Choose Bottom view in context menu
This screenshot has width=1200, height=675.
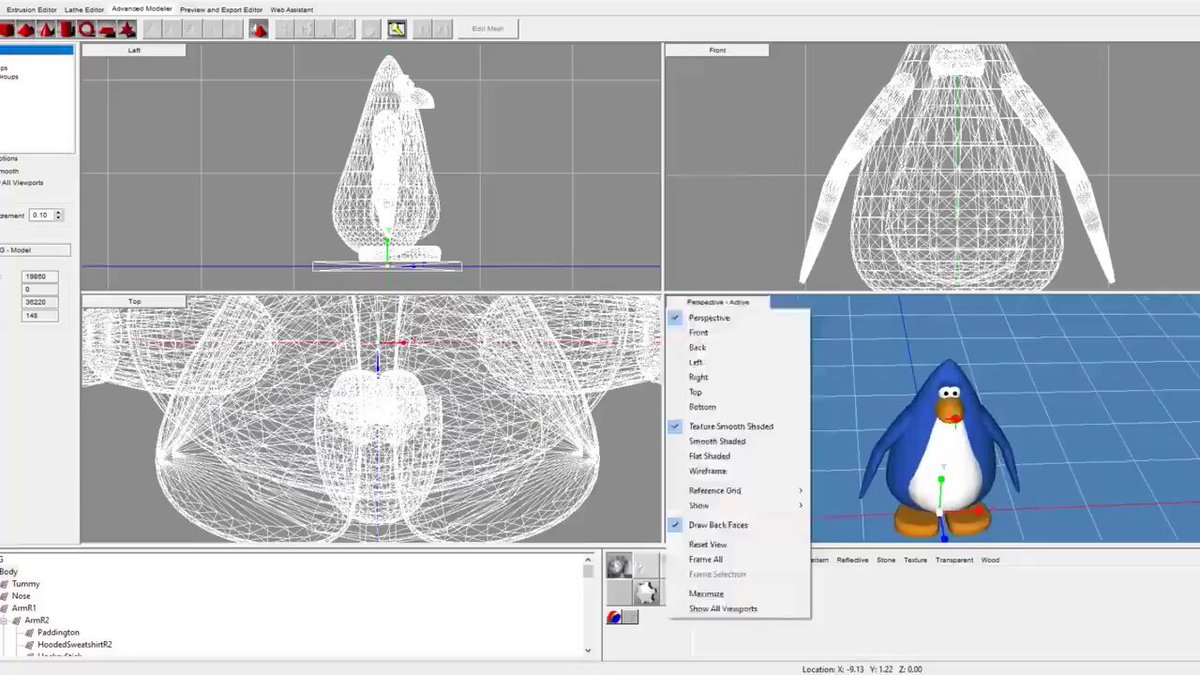click(x=702, y=408)
